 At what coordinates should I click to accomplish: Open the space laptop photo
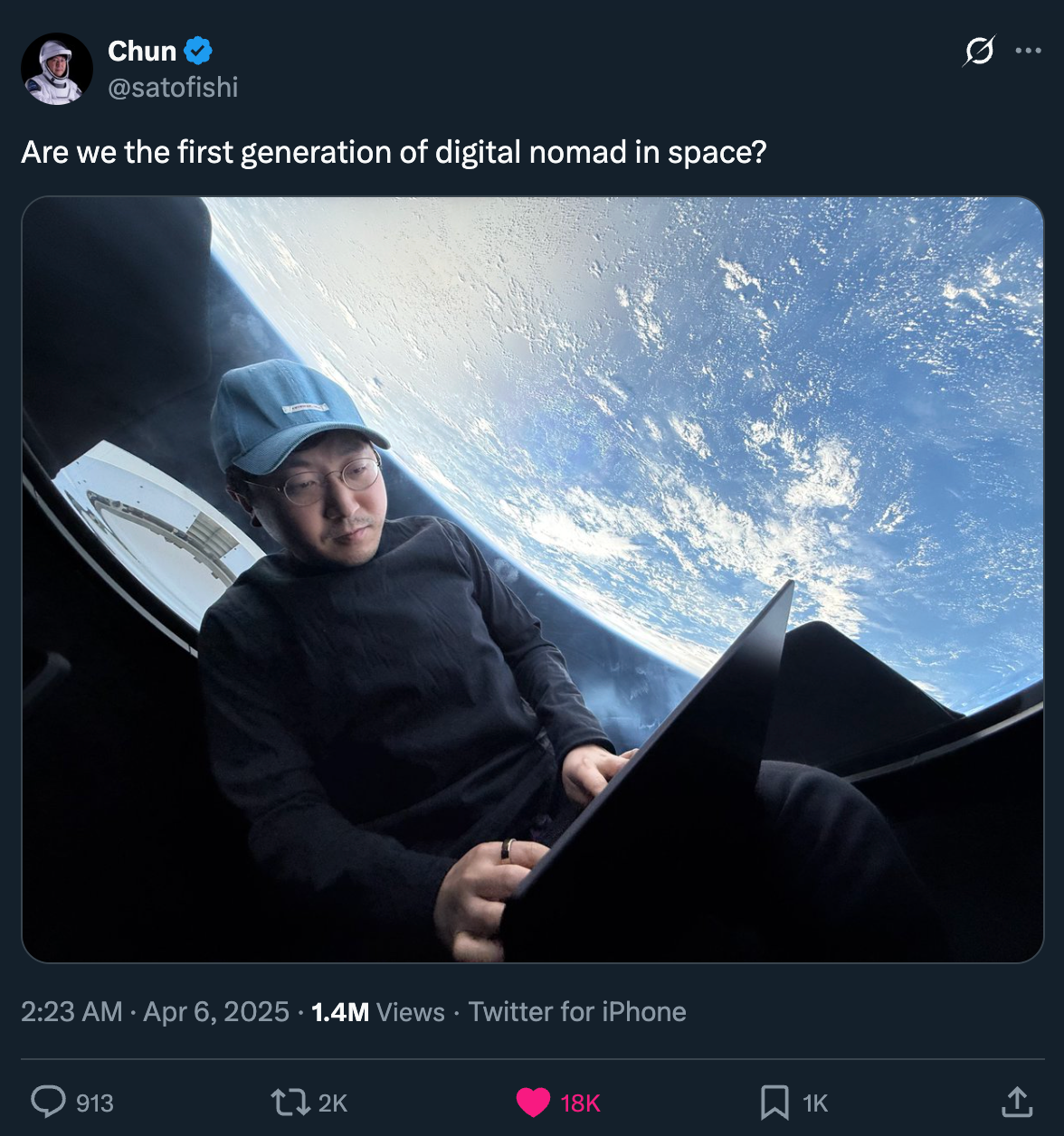pyautogui.click(x=533, y=580)
